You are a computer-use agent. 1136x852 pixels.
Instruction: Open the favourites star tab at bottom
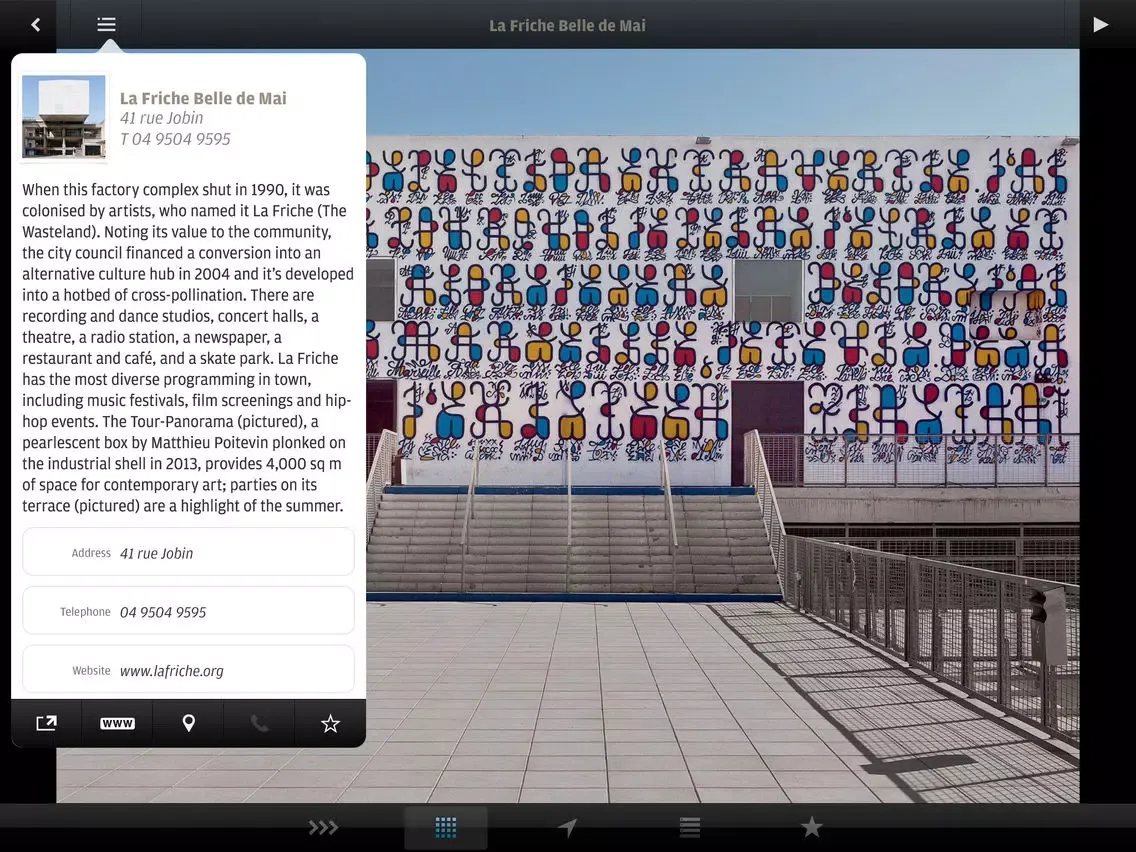(811, 827)
